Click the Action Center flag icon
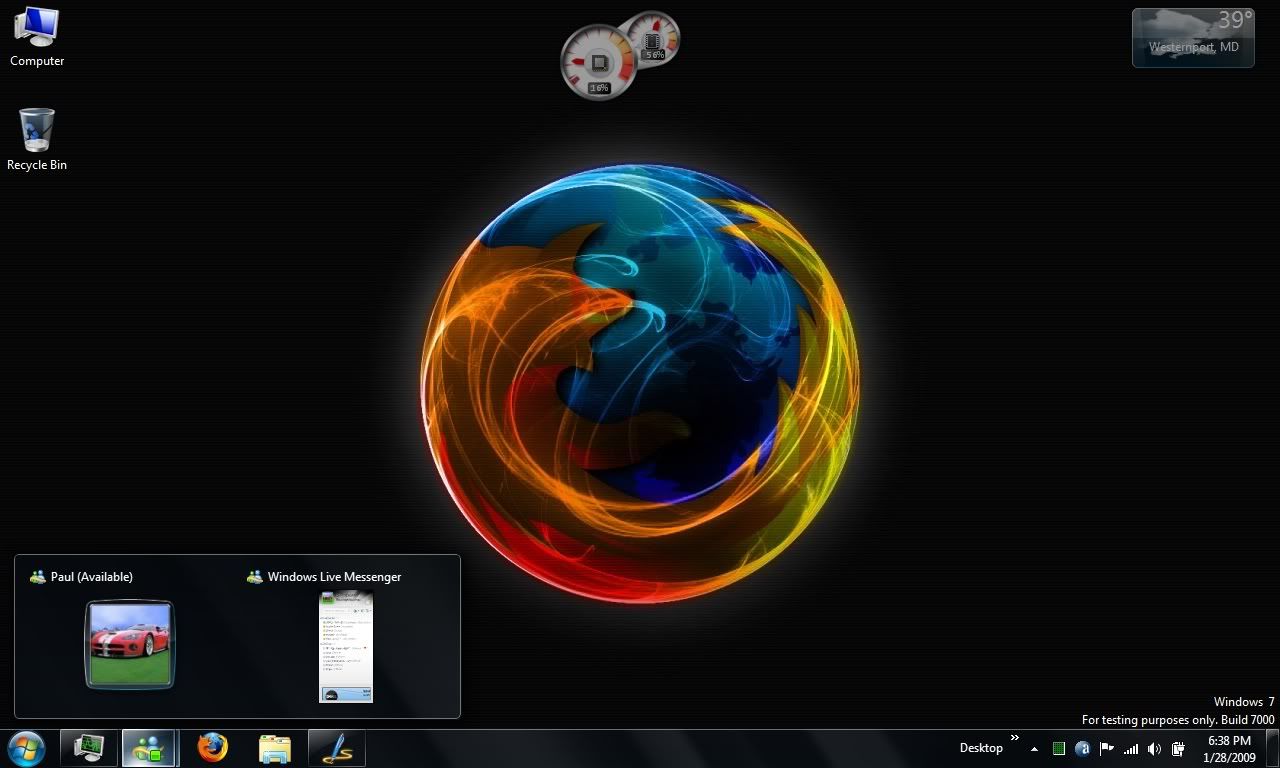Screen dimensions: 1280x768 point(1107,749)
